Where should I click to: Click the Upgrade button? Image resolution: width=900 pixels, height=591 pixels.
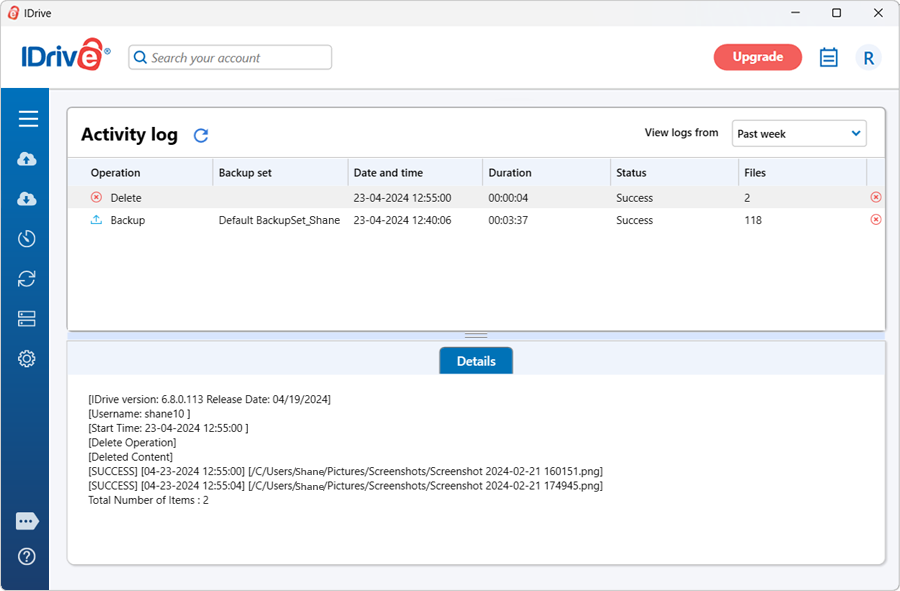(x=757, y=57)
